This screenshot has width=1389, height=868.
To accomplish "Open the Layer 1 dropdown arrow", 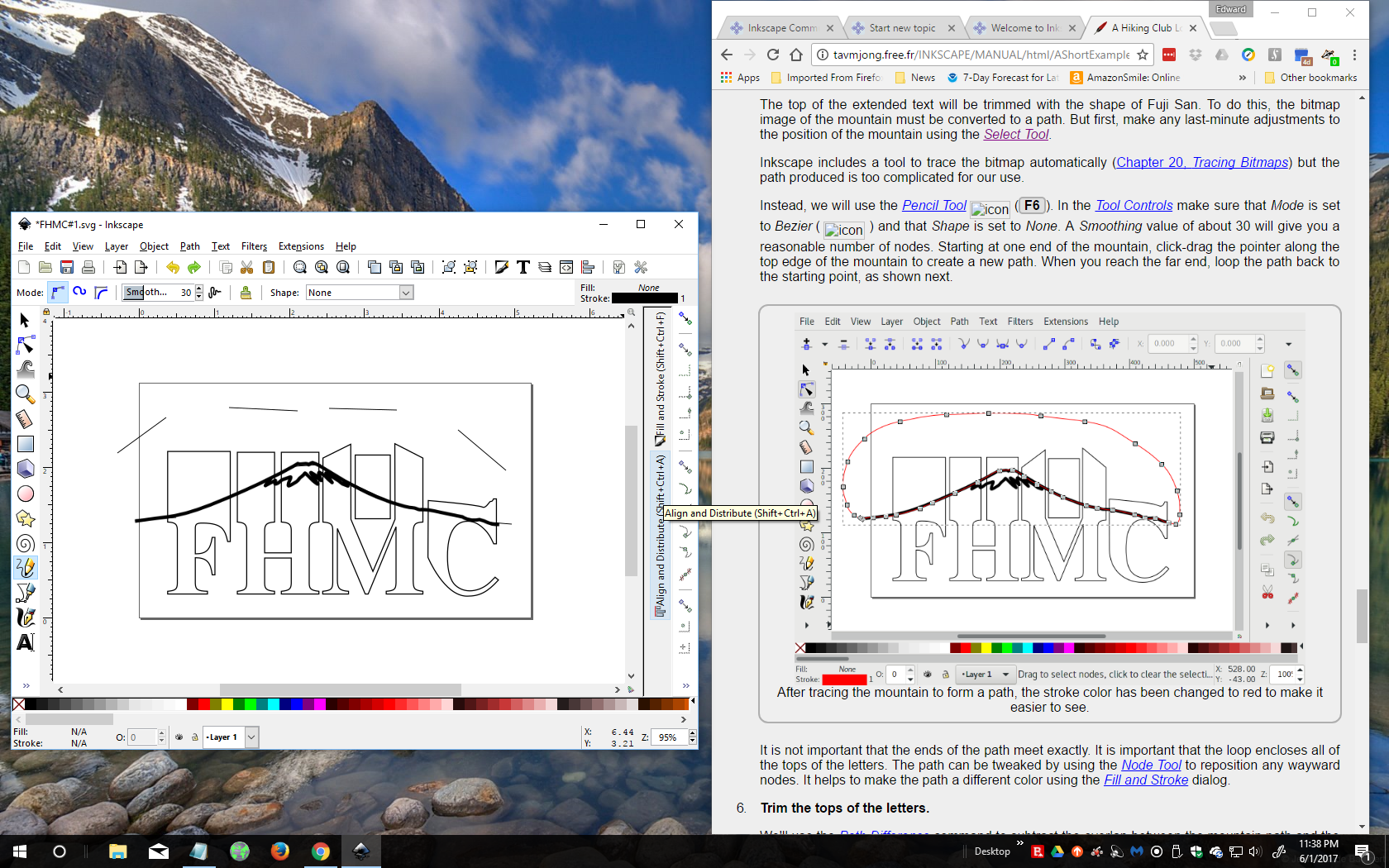I will [x=251, y=737].
